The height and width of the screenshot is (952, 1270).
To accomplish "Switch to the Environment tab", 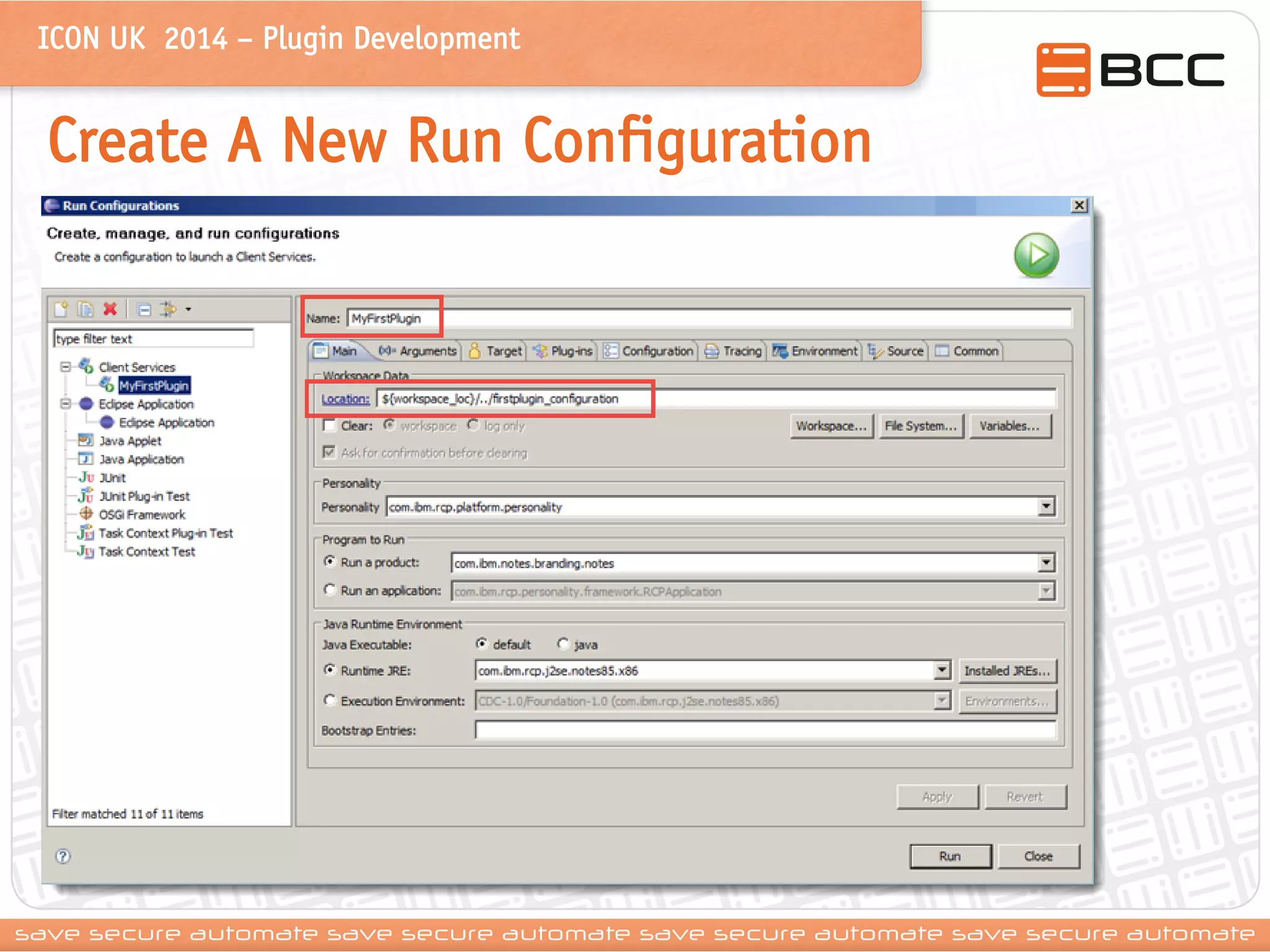I will pos(815,351).
